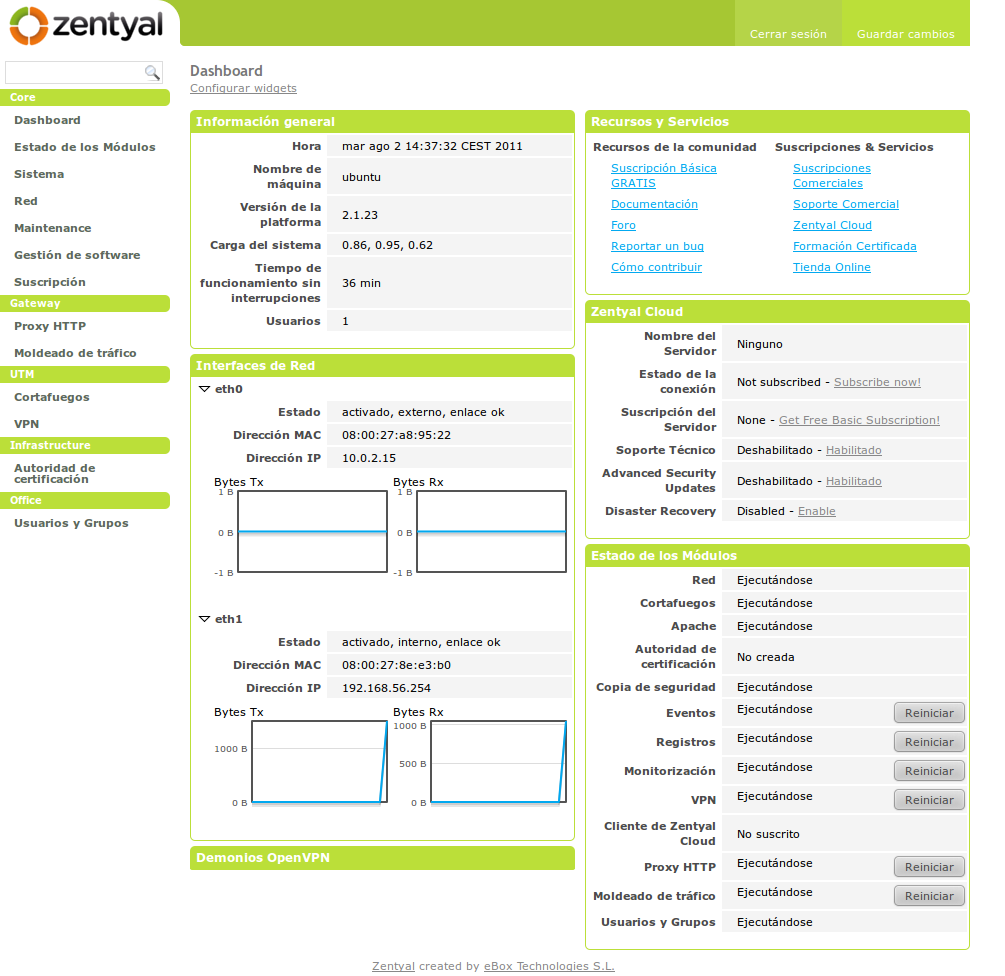Open eBox Technologies S.L. footer link
Image resolution: width=1005 pixels, height=976 pixels.
[x=549, y=966]
